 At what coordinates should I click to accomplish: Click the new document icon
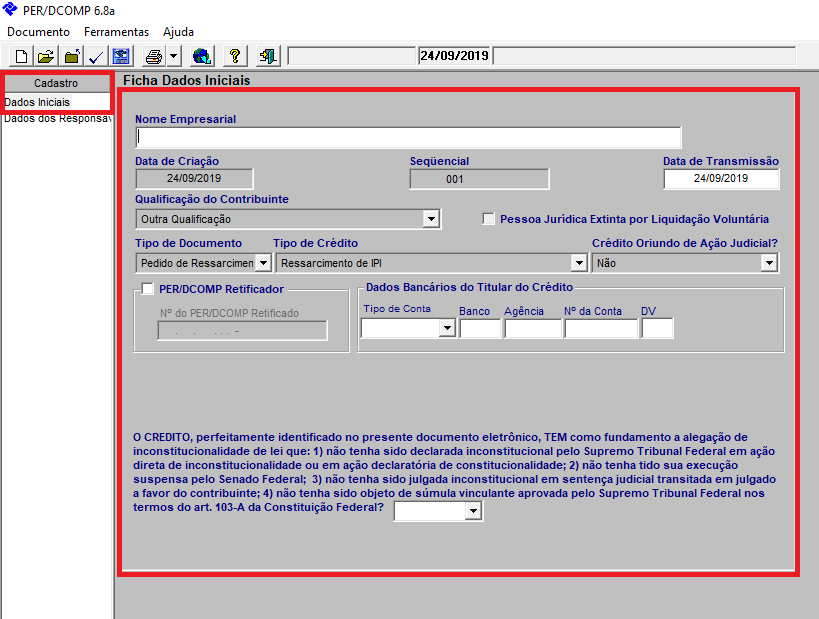pos(21,56)
